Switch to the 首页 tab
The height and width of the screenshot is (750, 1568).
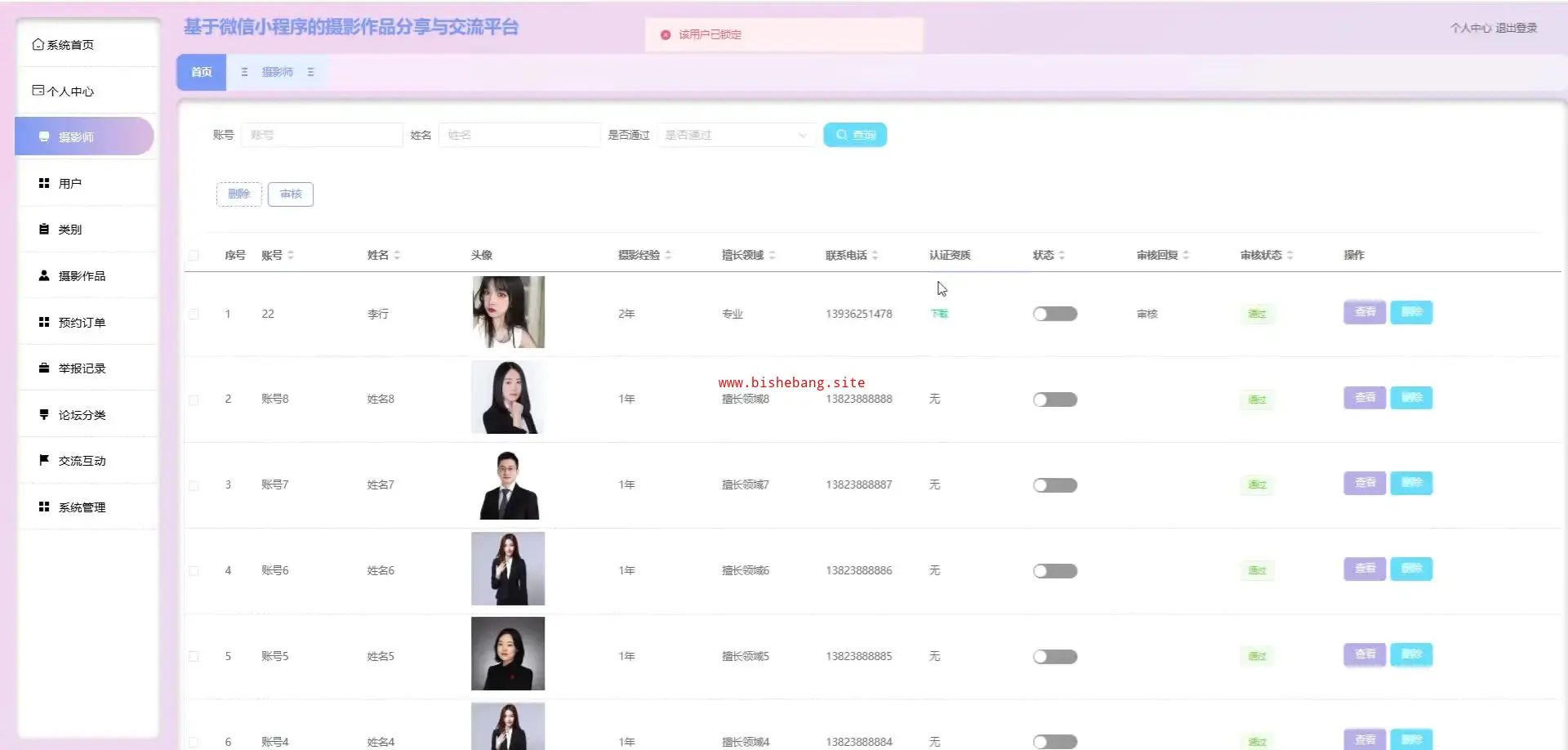[201, 73]
